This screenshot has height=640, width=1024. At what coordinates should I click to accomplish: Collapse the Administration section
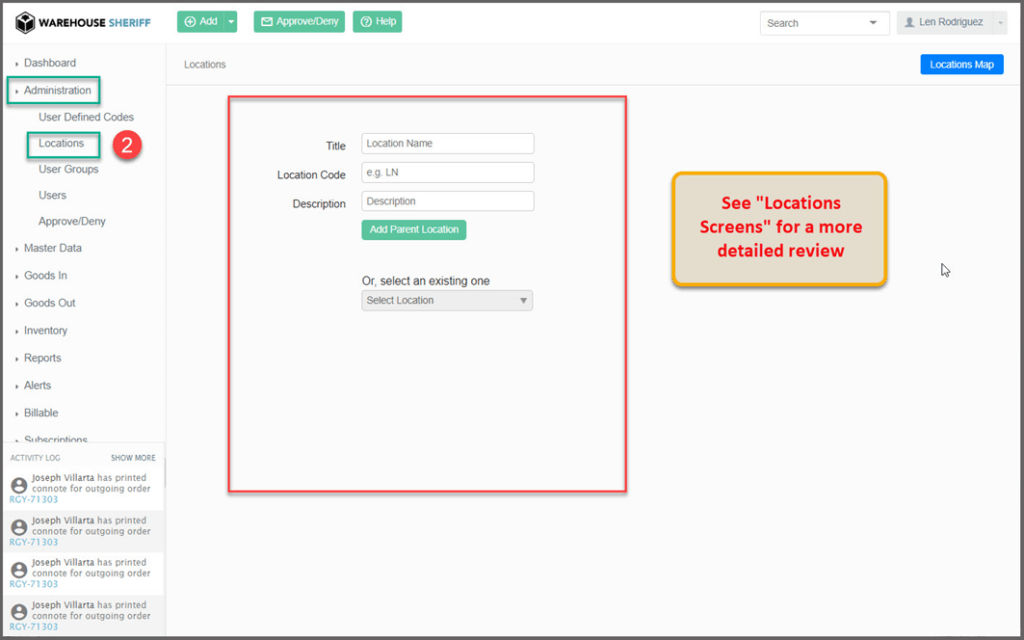click(57, 90)
